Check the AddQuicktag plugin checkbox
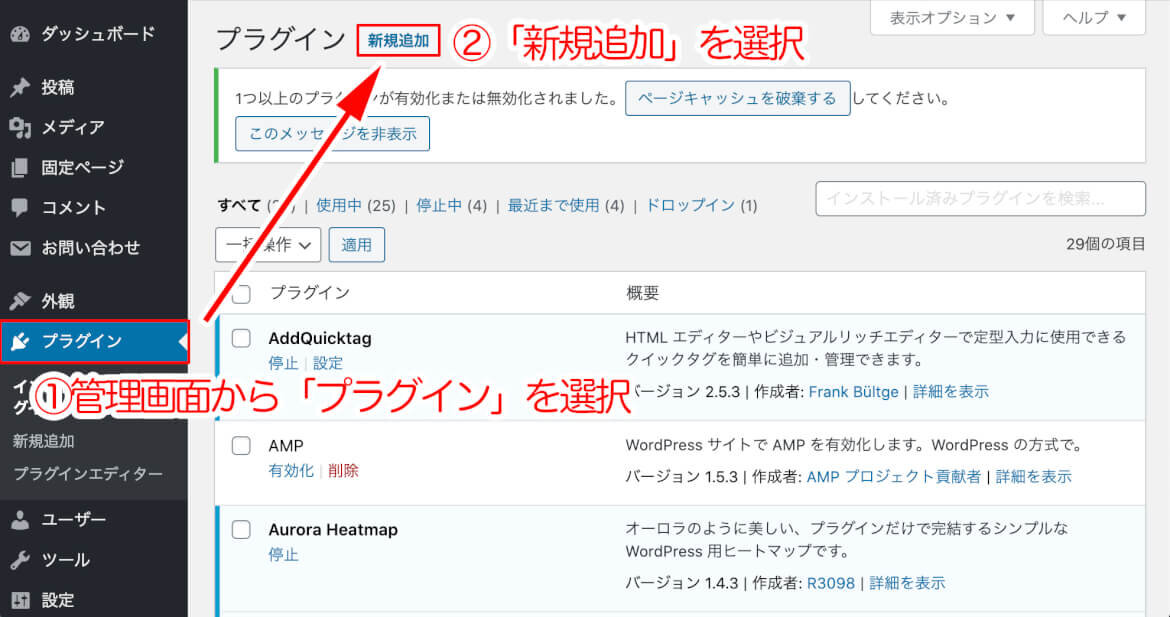The width and height of the screenshot is (1170, 617). (241, 338)
